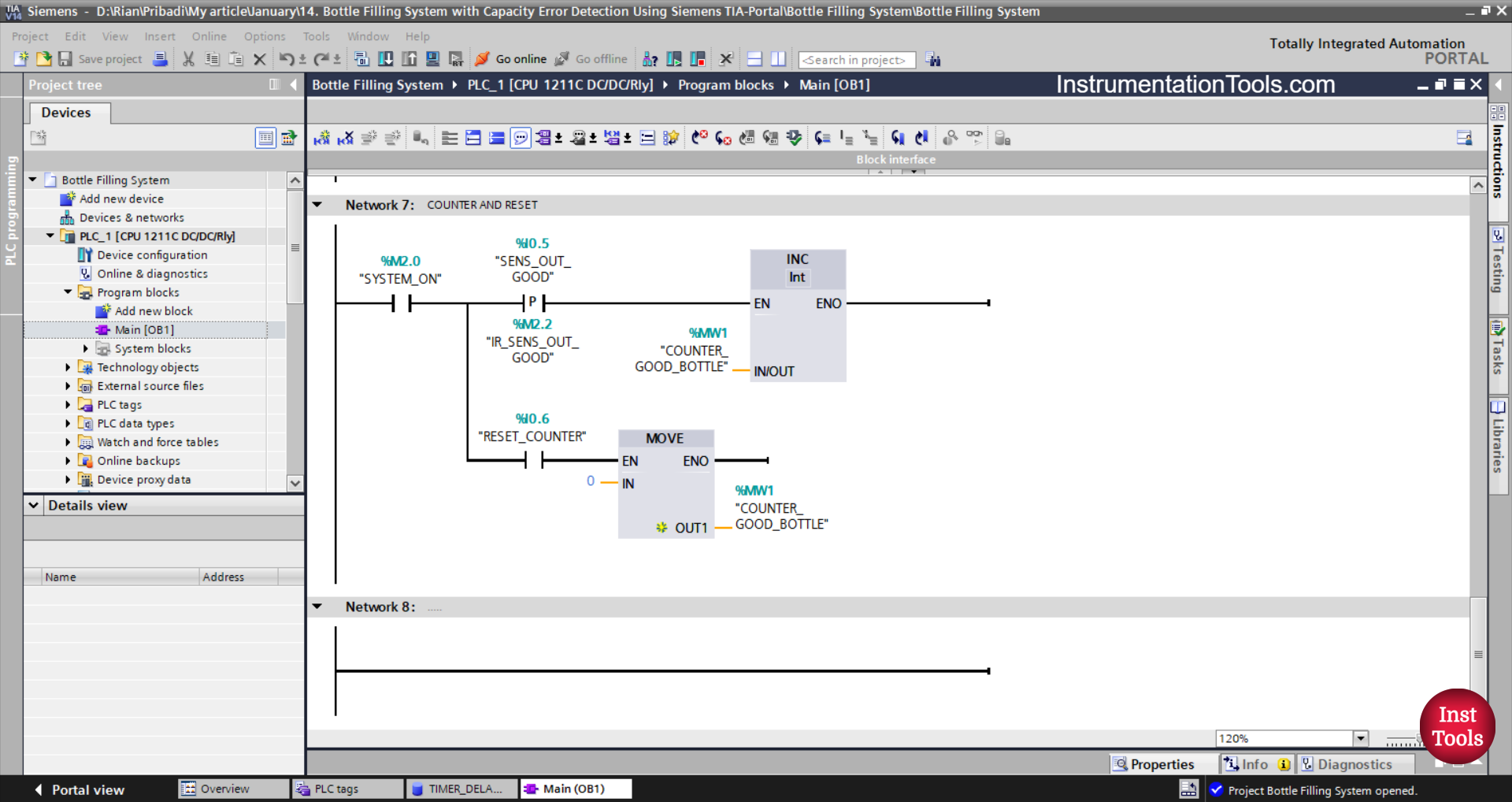Enable split editor space horizontally
1512x802 pixels.
point(754,59)
